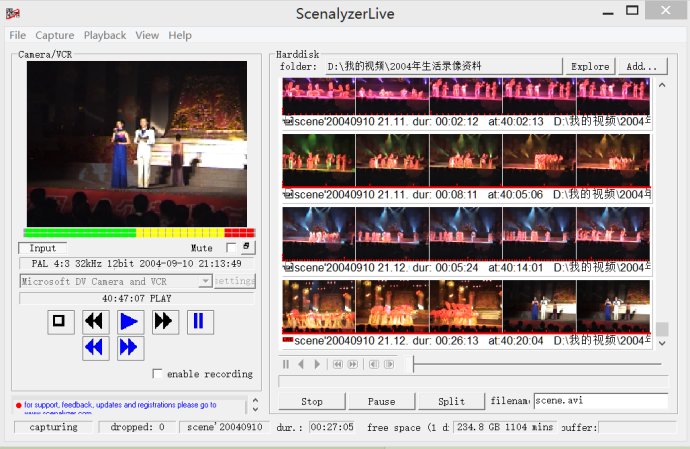Click the red recording icon of scene dur: 00:26:13
The width and height of the screenshot is (690, 449).
288,339
